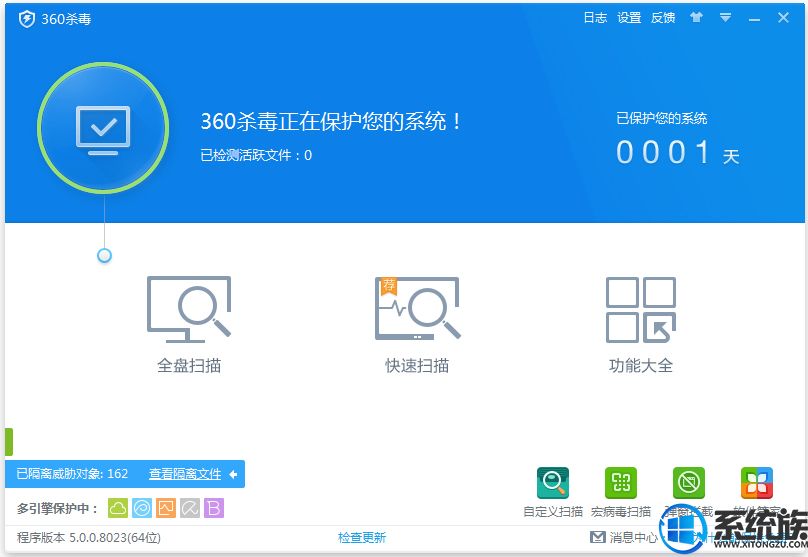
Task: Open the 反馈 feedback menu
Action: pos(663,18)
